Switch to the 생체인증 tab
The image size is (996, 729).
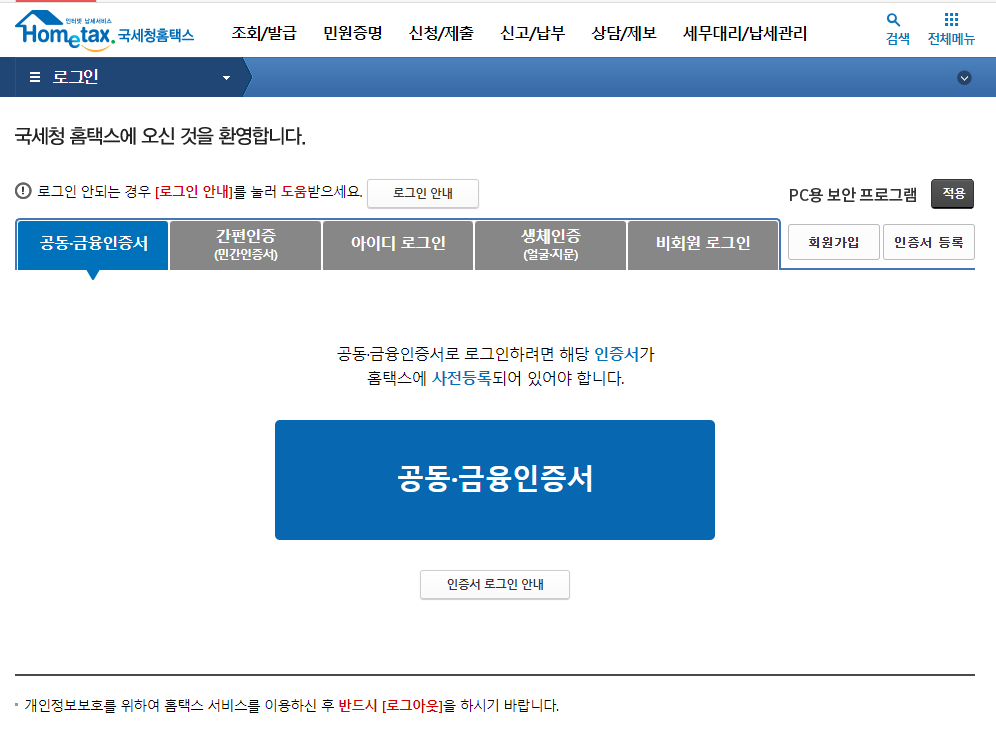[x=549, y=244]
